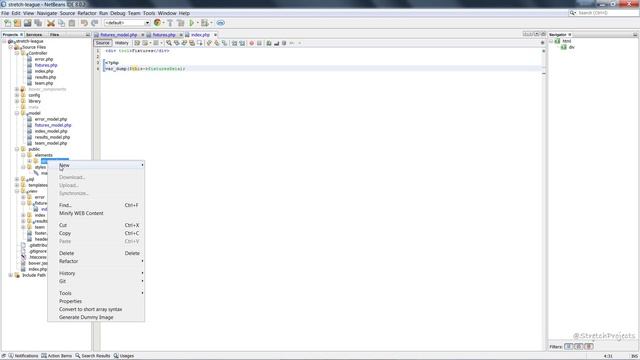
Task: Click the Undo toolbar icon
Action: [x=84, y=23]
